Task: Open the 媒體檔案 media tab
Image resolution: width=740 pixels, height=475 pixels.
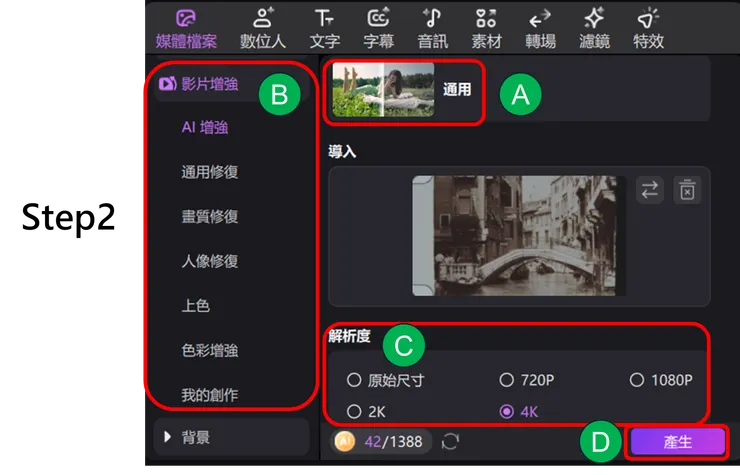Action: (x=186, y=29)
